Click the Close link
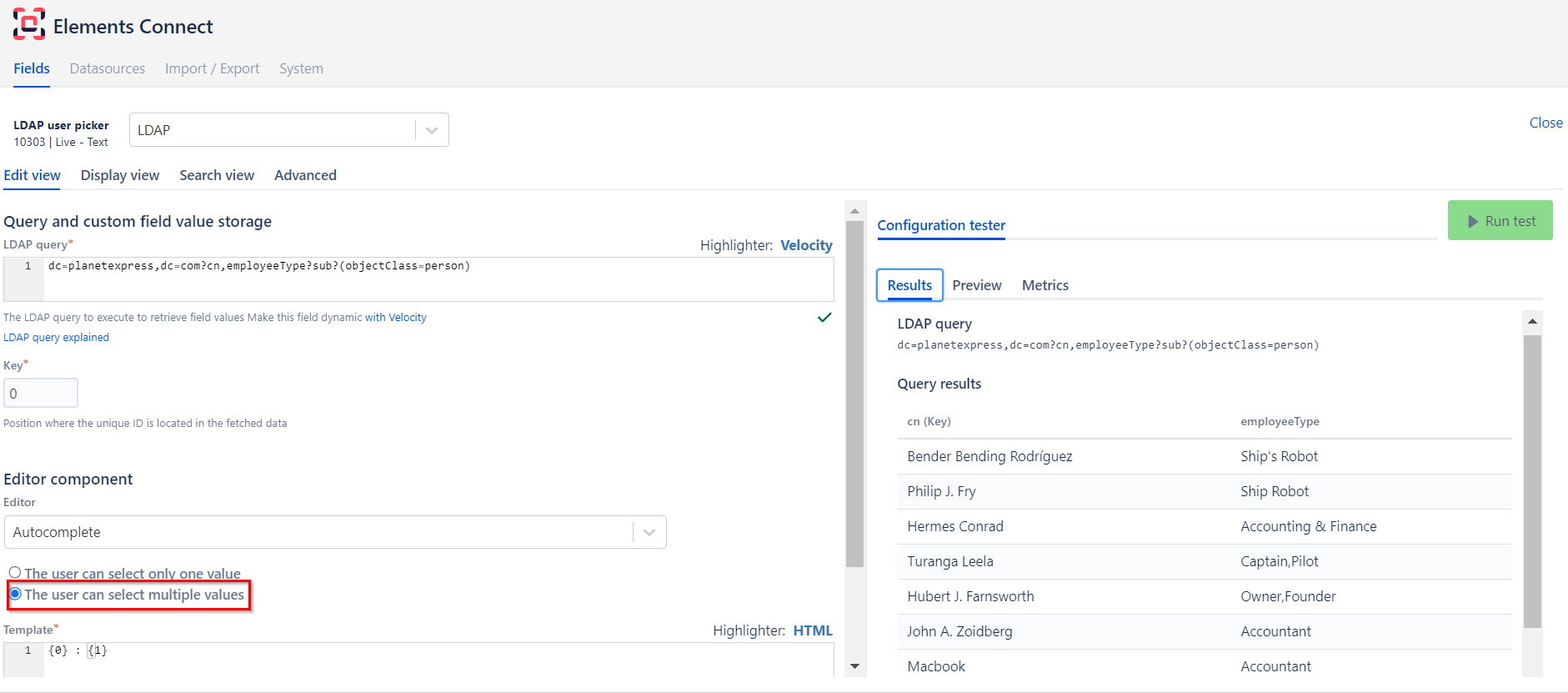This screenshot has height=693, width=1568. click(1545, 123)
